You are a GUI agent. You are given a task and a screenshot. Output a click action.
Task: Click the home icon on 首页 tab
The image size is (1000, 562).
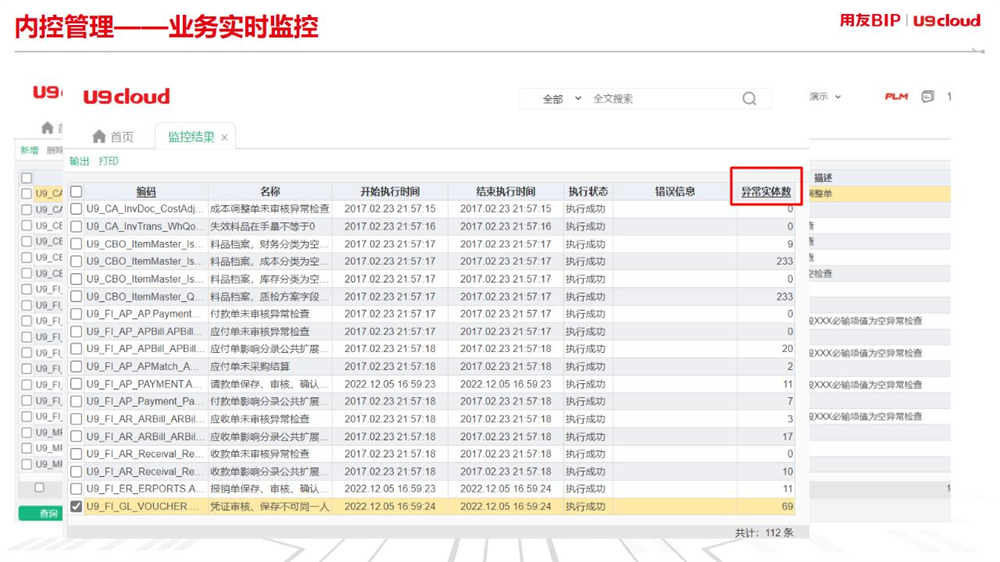[x=99, y=137]
